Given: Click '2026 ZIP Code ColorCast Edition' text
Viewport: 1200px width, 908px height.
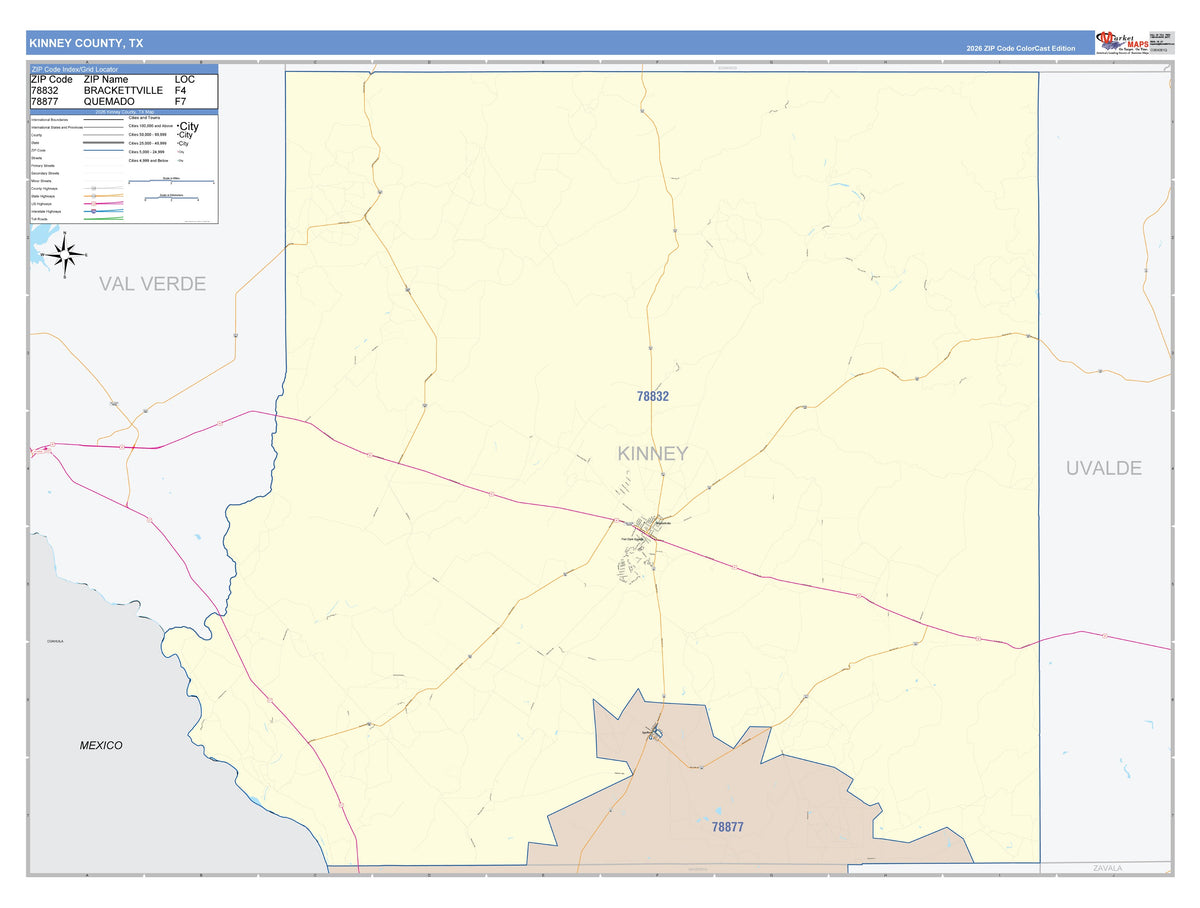Looking at the screenshot, I should pyautogui.click(x=1021, y=48).
